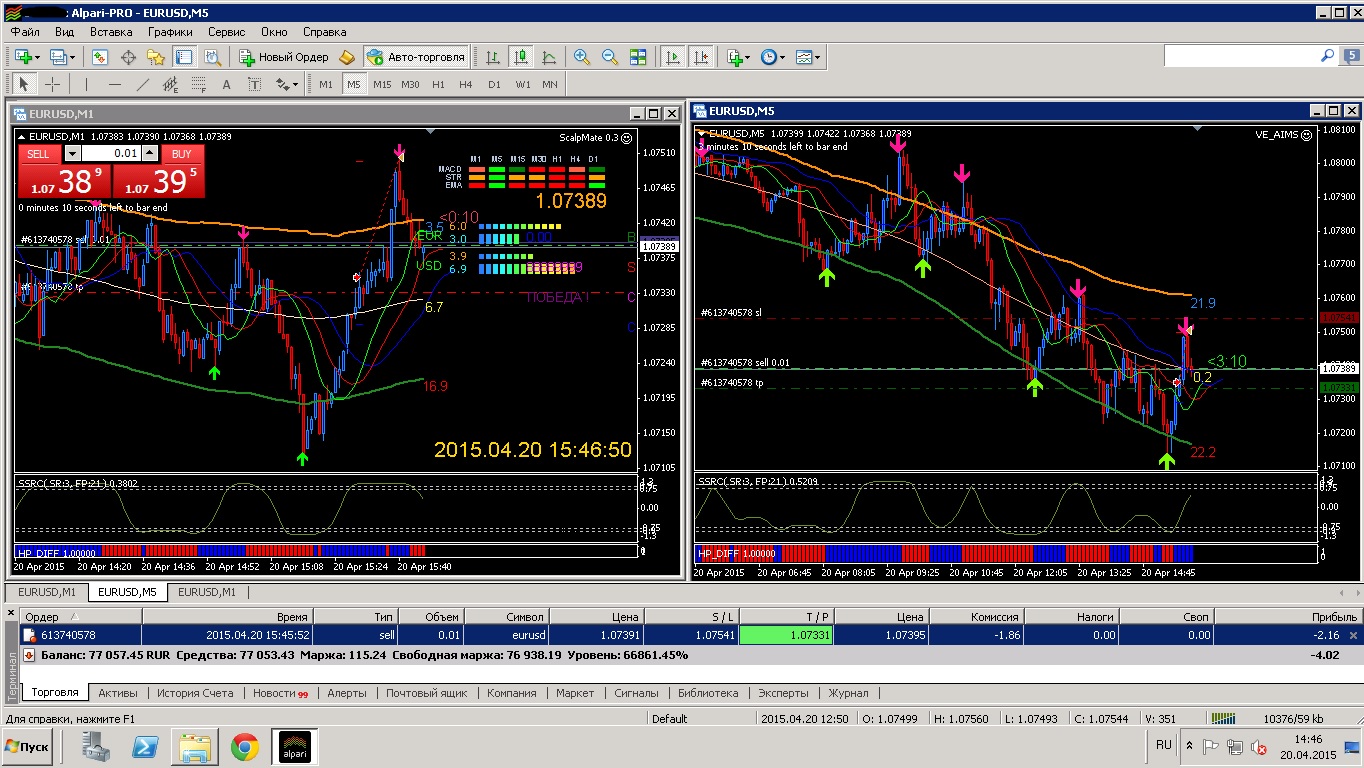The image size is (1364, 768).
Task: Select the Text Label tool
Action: click(x=254, y=84)
